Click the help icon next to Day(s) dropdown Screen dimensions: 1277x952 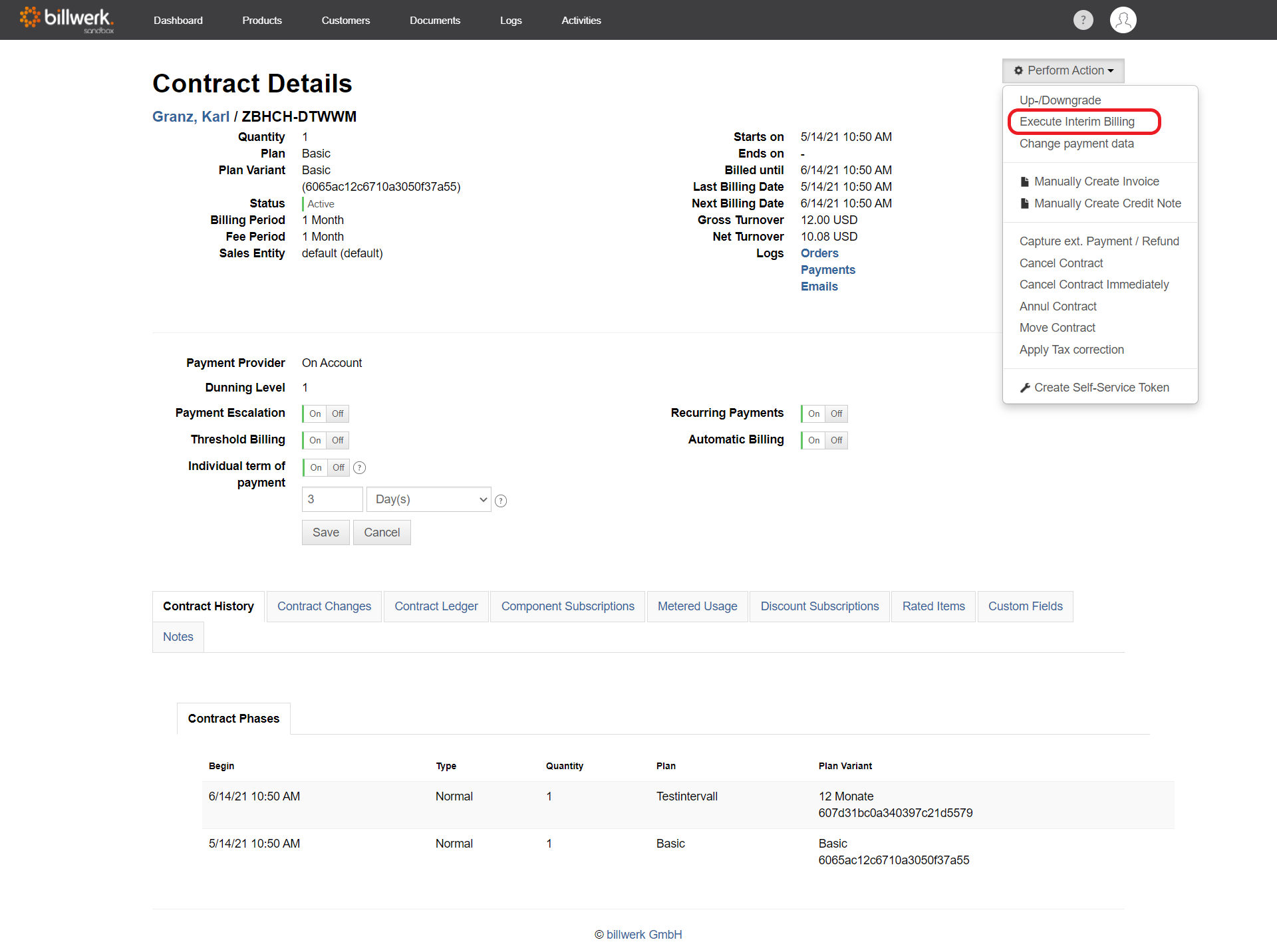[501, 501]
